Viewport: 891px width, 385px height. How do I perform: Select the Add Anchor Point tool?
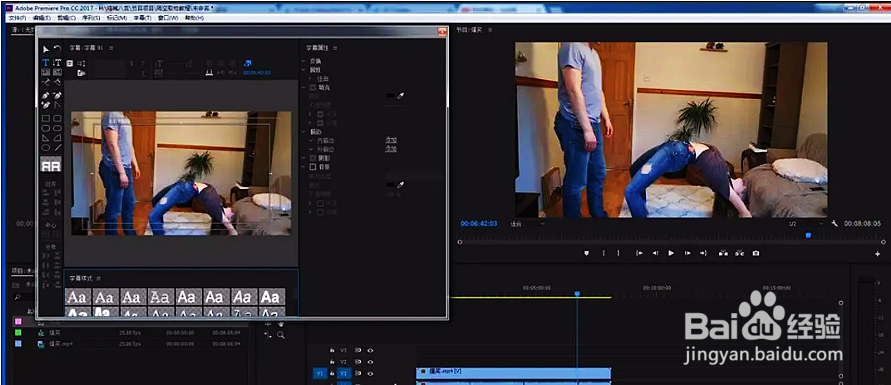(x=46, y=105)
